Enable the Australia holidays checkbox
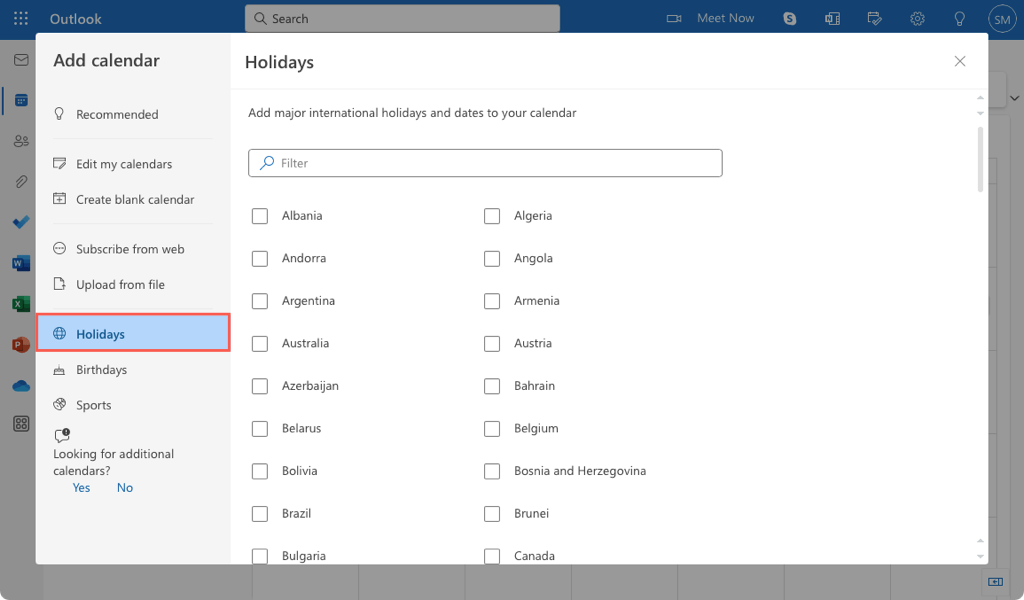1024x600 pixels. coord(260,344)
